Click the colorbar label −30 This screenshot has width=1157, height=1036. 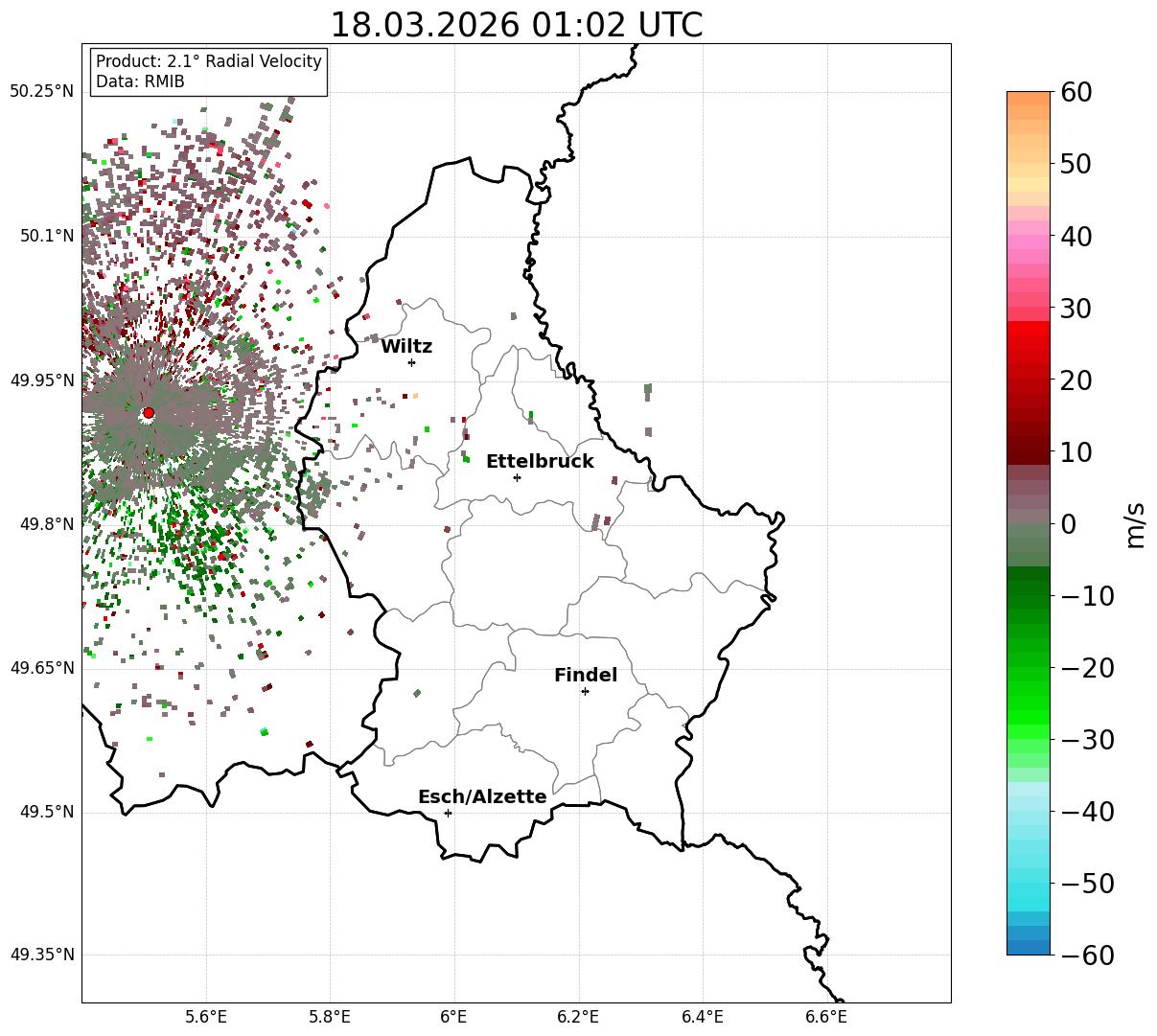(x=1087, y=740)
